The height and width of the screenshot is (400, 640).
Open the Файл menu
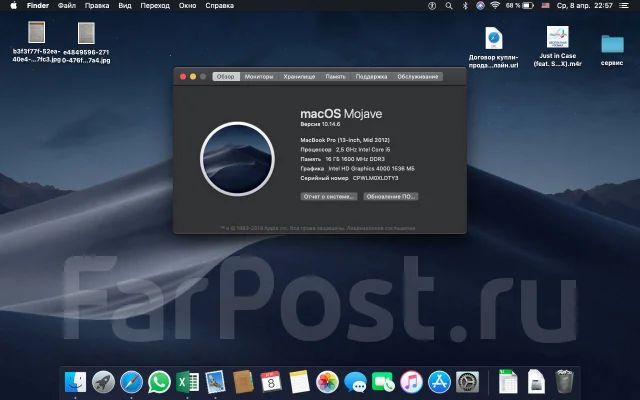click(67, 6)
